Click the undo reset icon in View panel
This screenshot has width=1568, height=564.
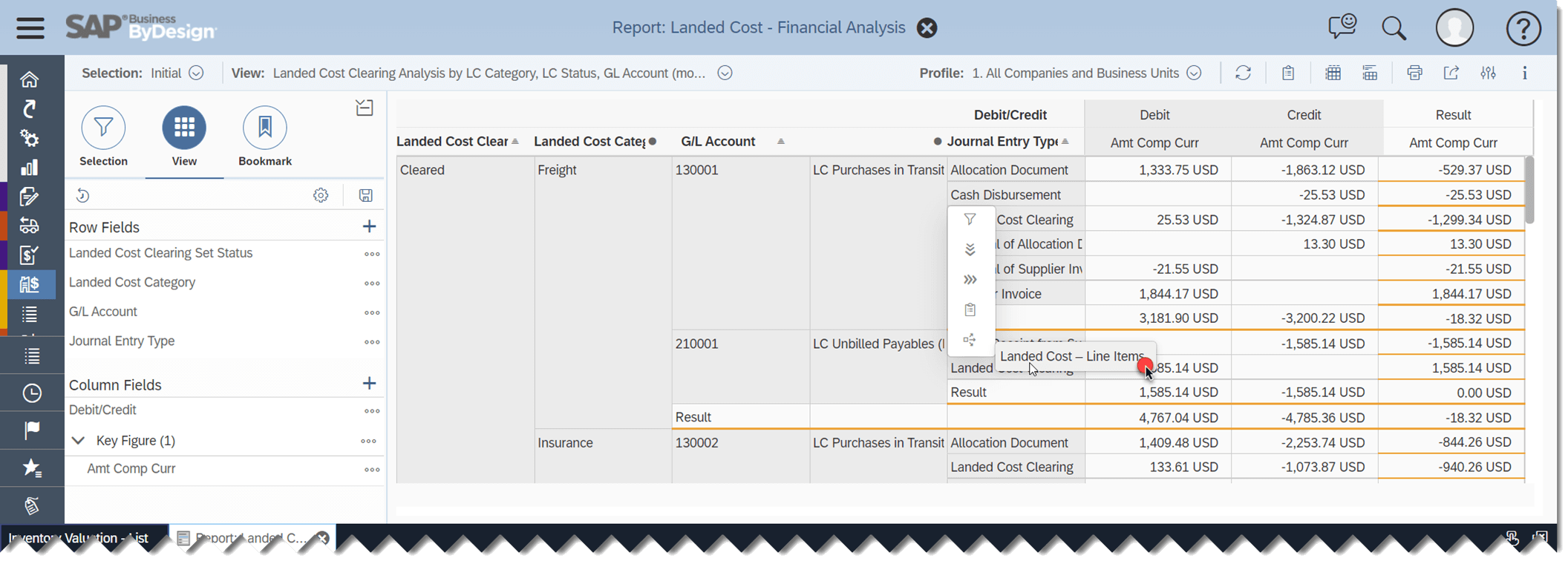click(x=82, y=195)
